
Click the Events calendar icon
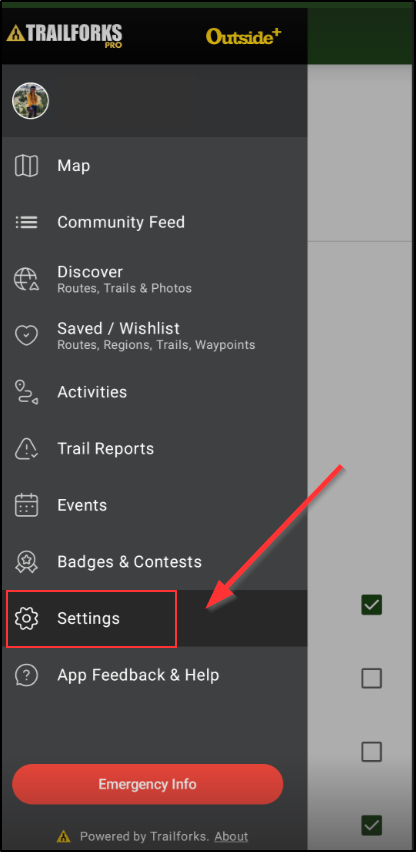(26, 505)
